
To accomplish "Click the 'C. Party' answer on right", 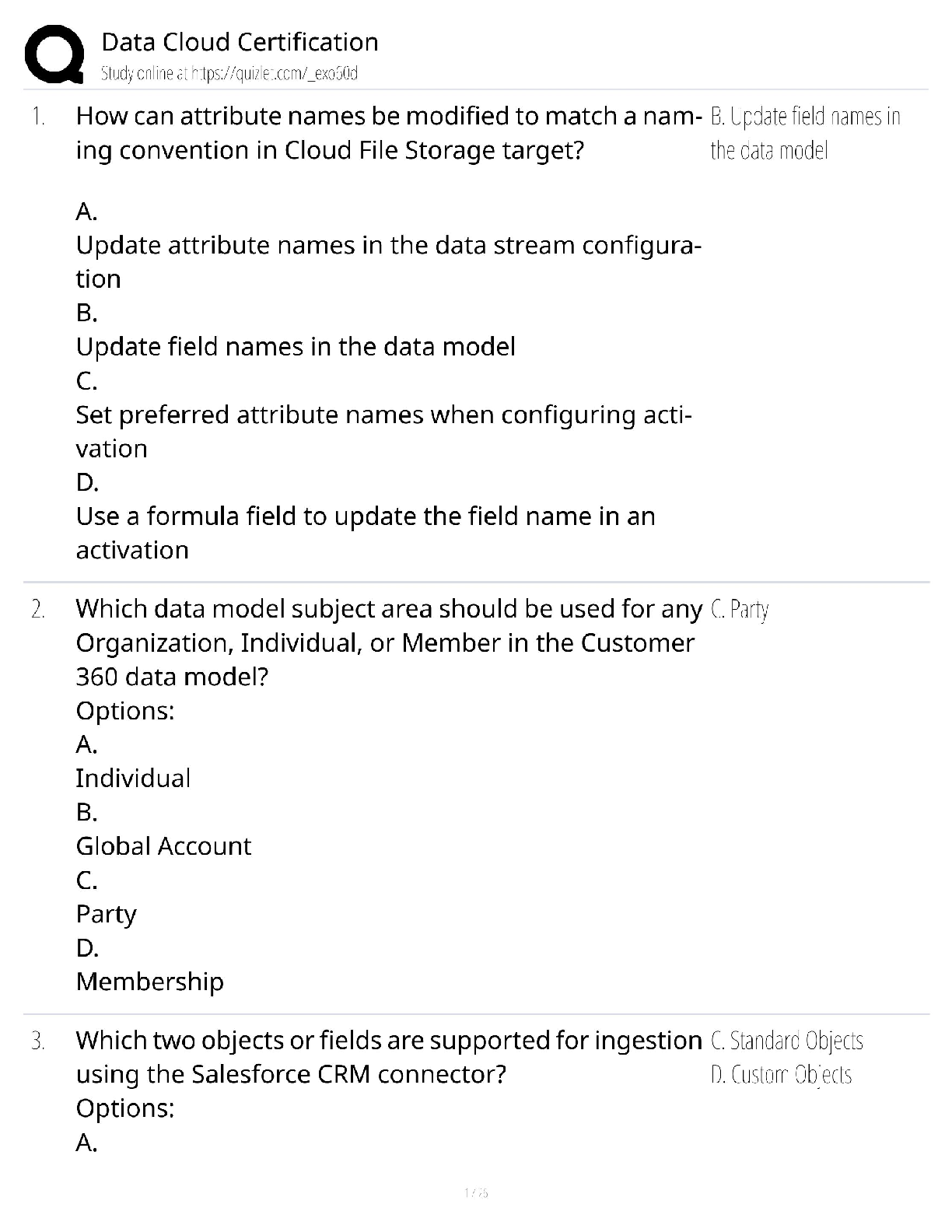I will (739, 610).
